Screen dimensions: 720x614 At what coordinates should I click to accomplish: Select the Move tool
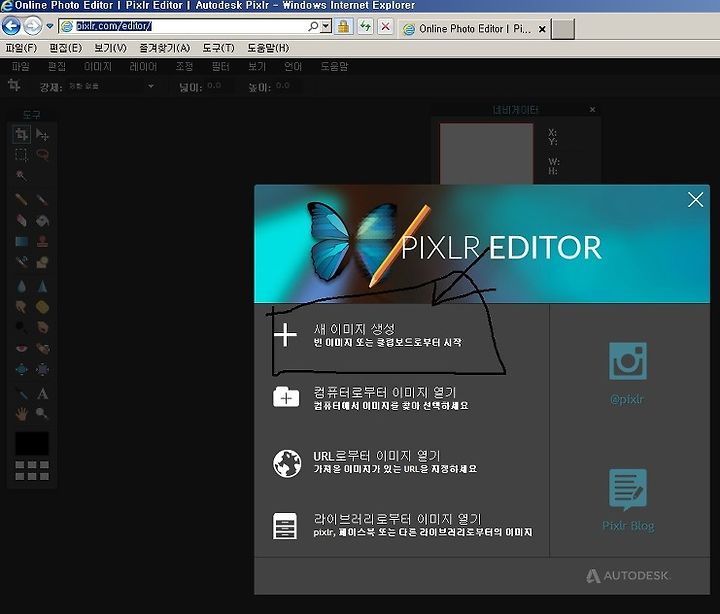tap(42, 134)
